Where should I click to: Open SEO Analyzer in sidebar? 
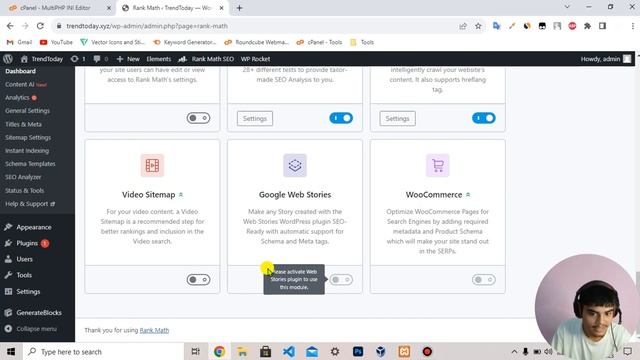pos(23,177)
